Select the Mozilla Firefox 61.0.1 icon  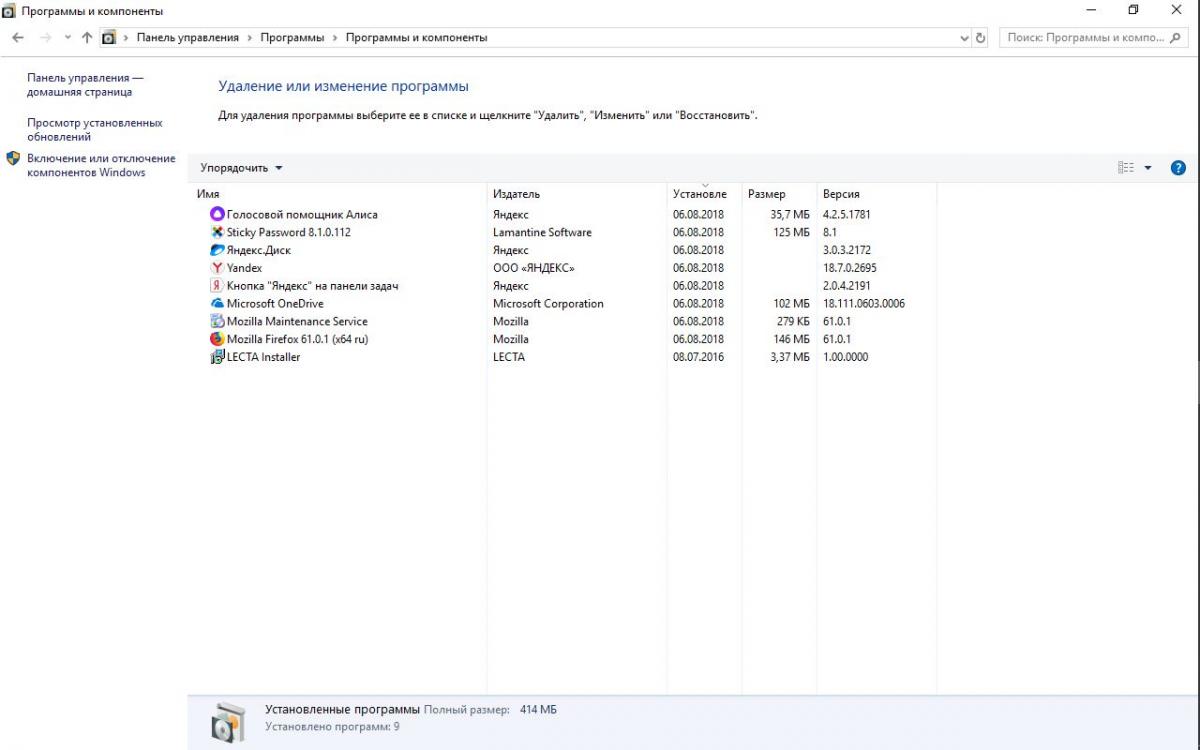tap(217, 339)
